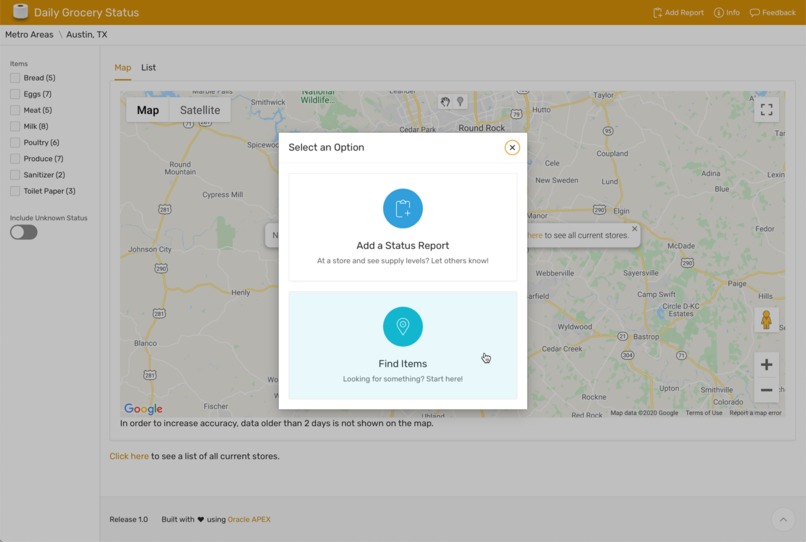Click the teal Find Items pin icon
The height and width of the screenshot is (542, 806).
point(402,327)
